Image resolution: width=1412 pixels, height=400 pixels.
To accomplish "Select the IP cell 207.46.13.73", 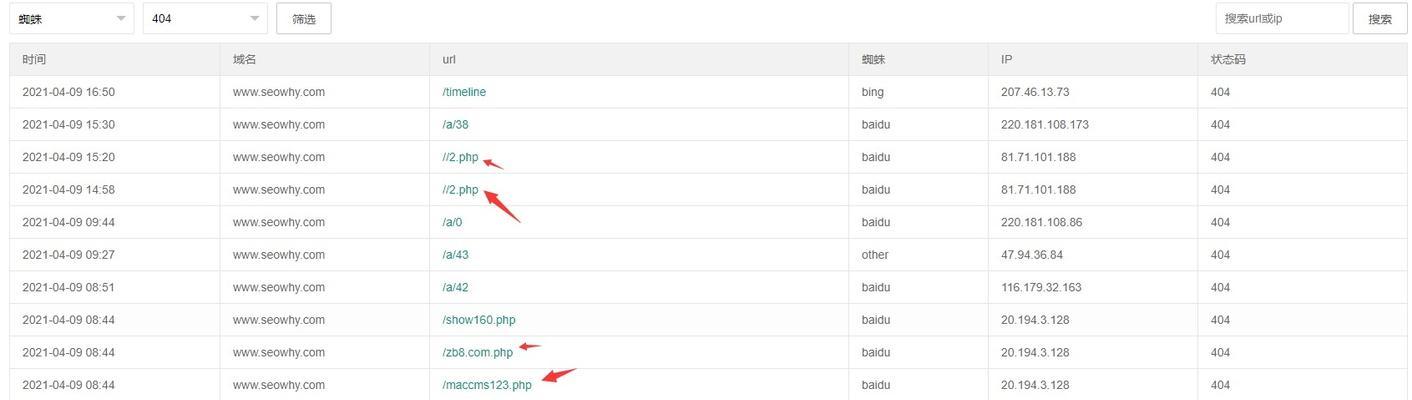I will (1035, 92).
